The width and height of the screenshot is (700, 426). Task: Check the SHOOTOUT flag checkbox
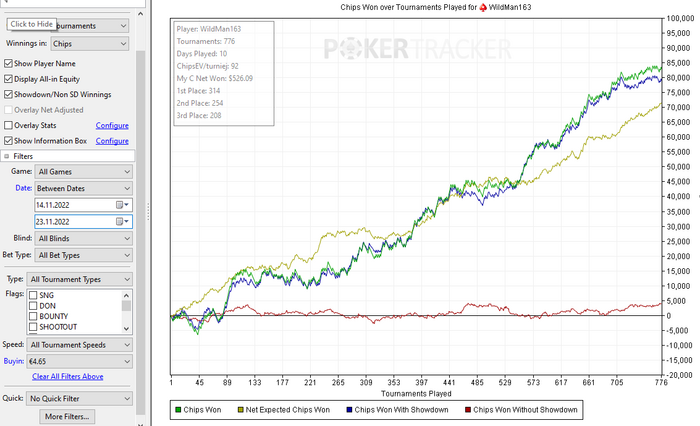33,327
